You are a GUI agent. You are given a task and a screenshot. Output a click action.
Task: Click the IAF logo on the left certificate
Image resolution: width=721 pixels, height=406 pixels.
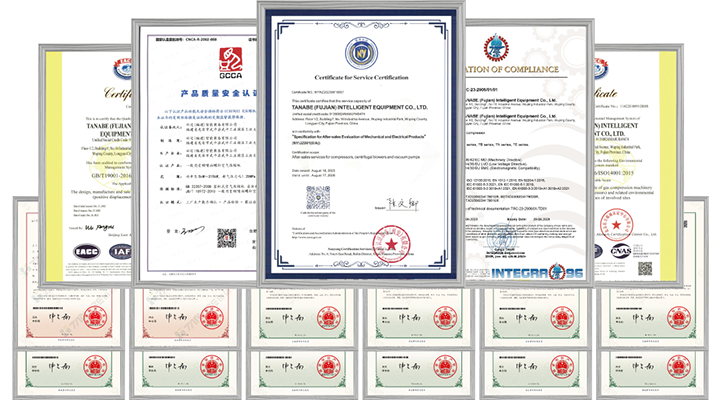[121, 251]
